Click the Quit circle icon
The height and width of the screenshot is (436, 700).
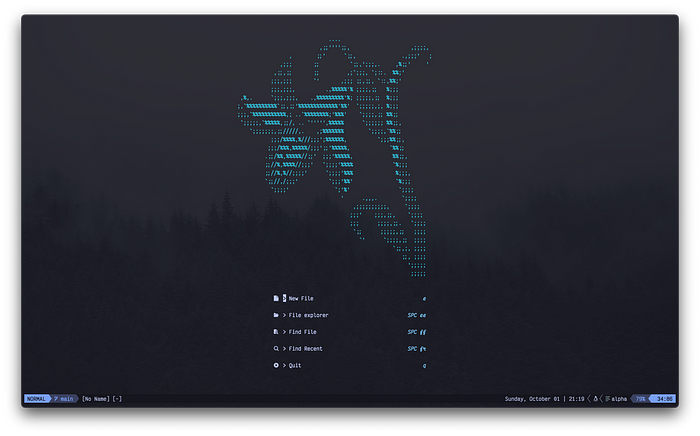click(276, 365)
